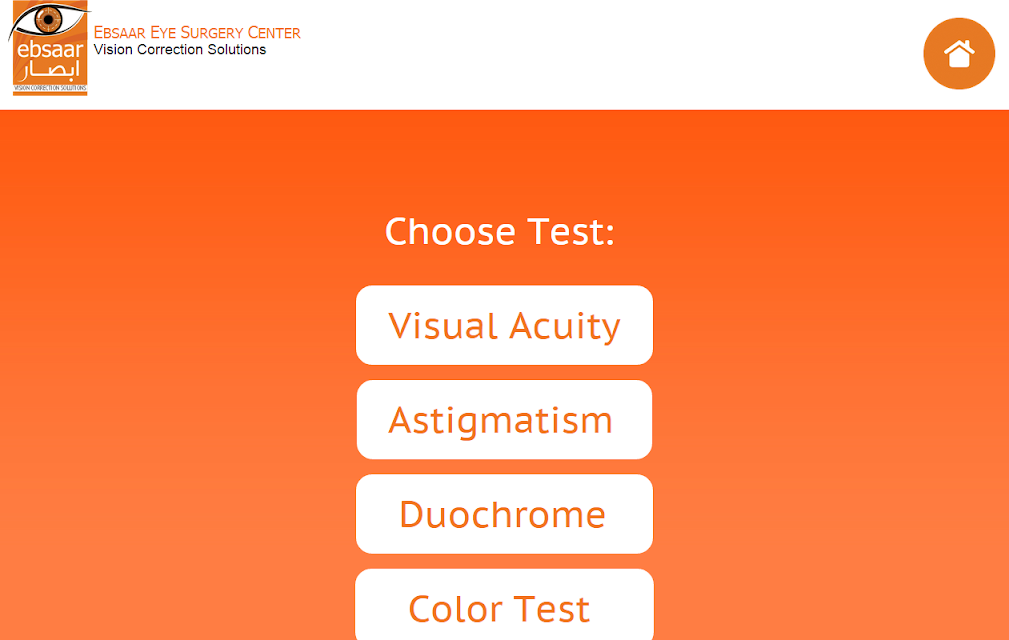Click the 'Vision Correction Solutions' subtitle
Viewport: 1009px width, 640px height.
pyautogui.click(x=180, y=50)
